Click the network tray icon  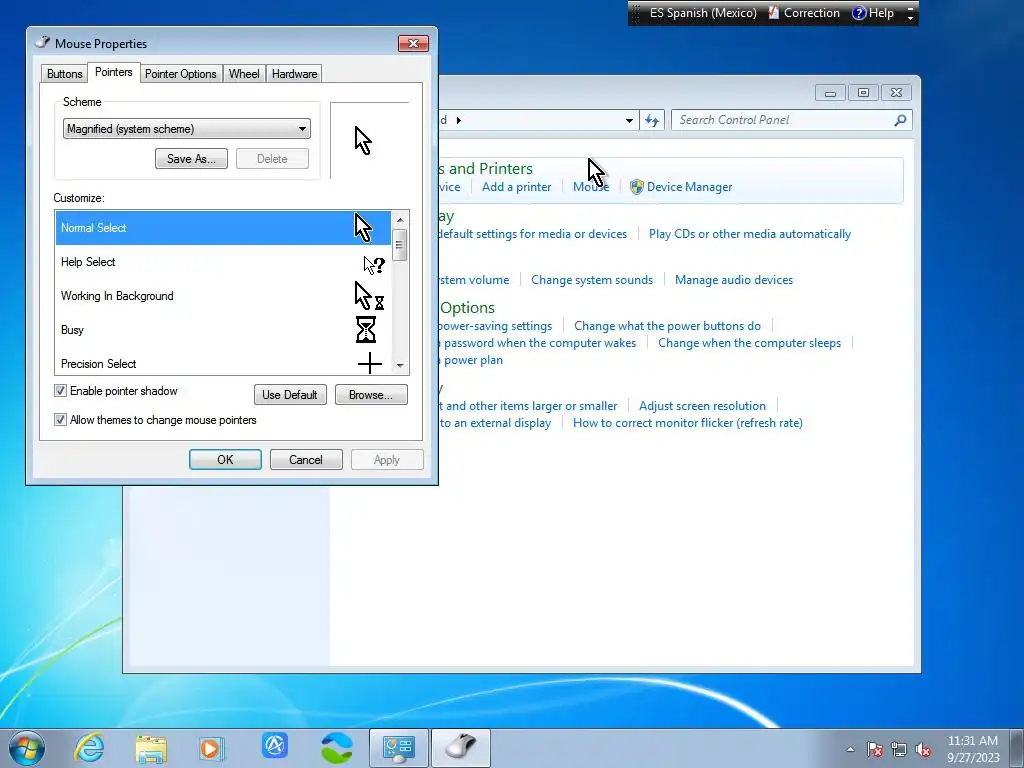point(899,749)
